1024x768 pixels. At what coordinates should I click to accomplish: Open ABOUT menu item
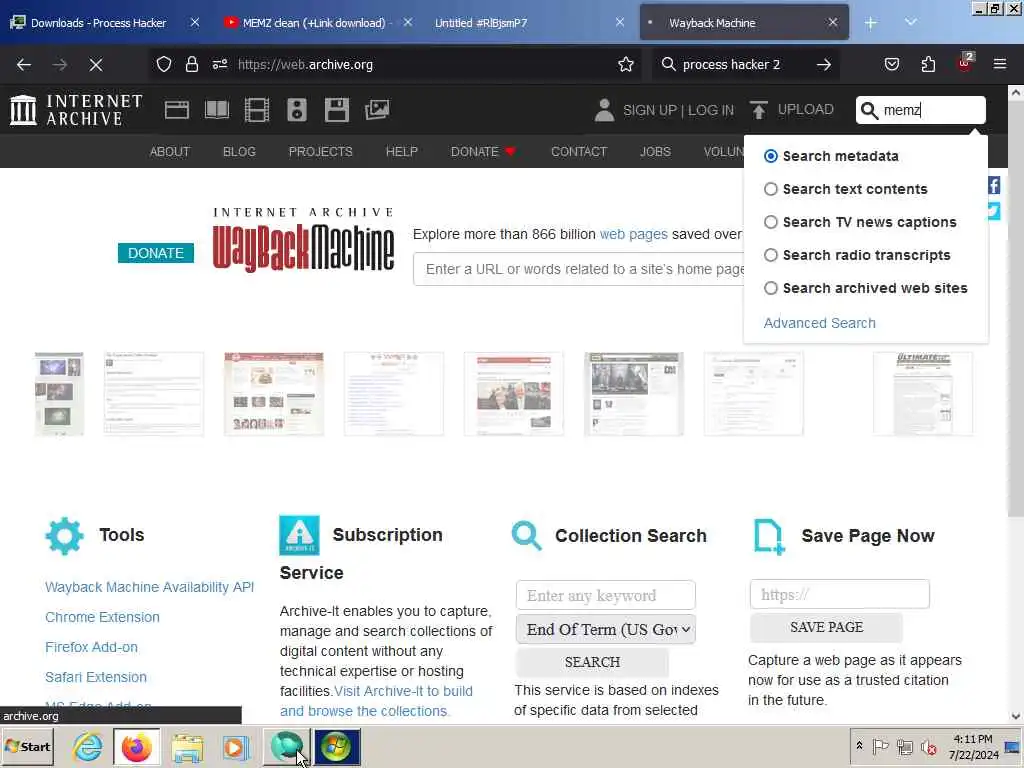(170, 152)
